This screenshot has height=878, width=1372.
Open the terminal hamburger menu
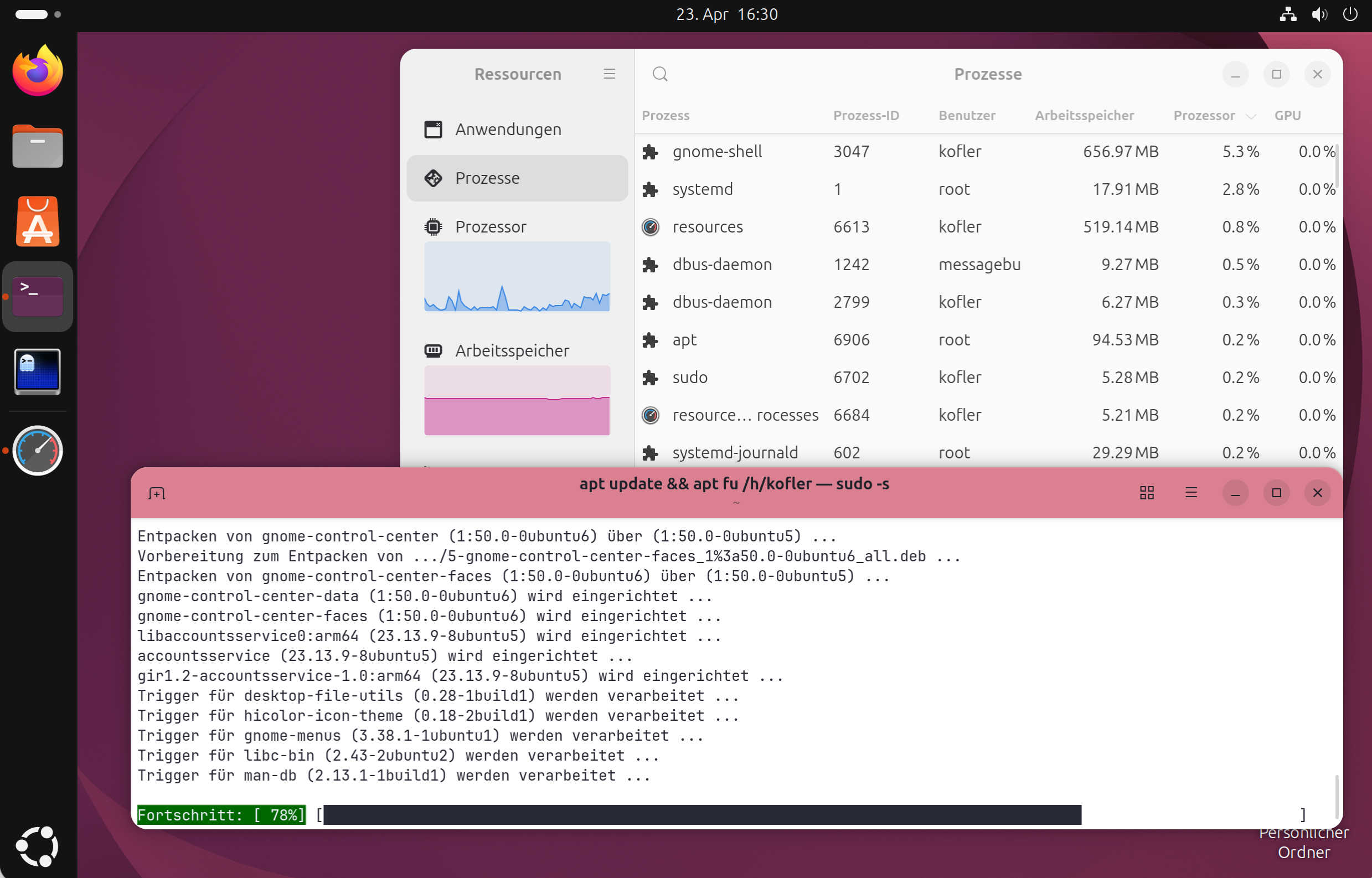tap(1192, 493)
